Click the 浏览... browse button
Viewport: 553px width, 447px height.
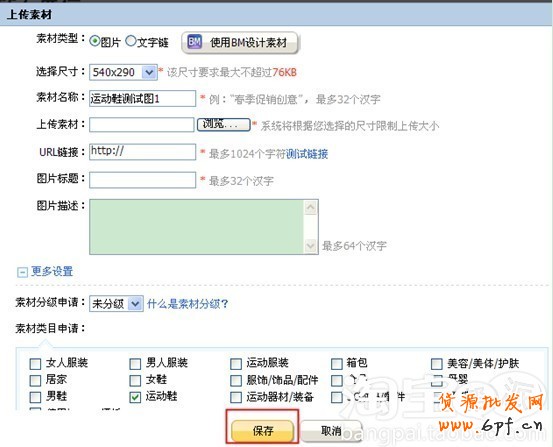[x=224, y=125]
